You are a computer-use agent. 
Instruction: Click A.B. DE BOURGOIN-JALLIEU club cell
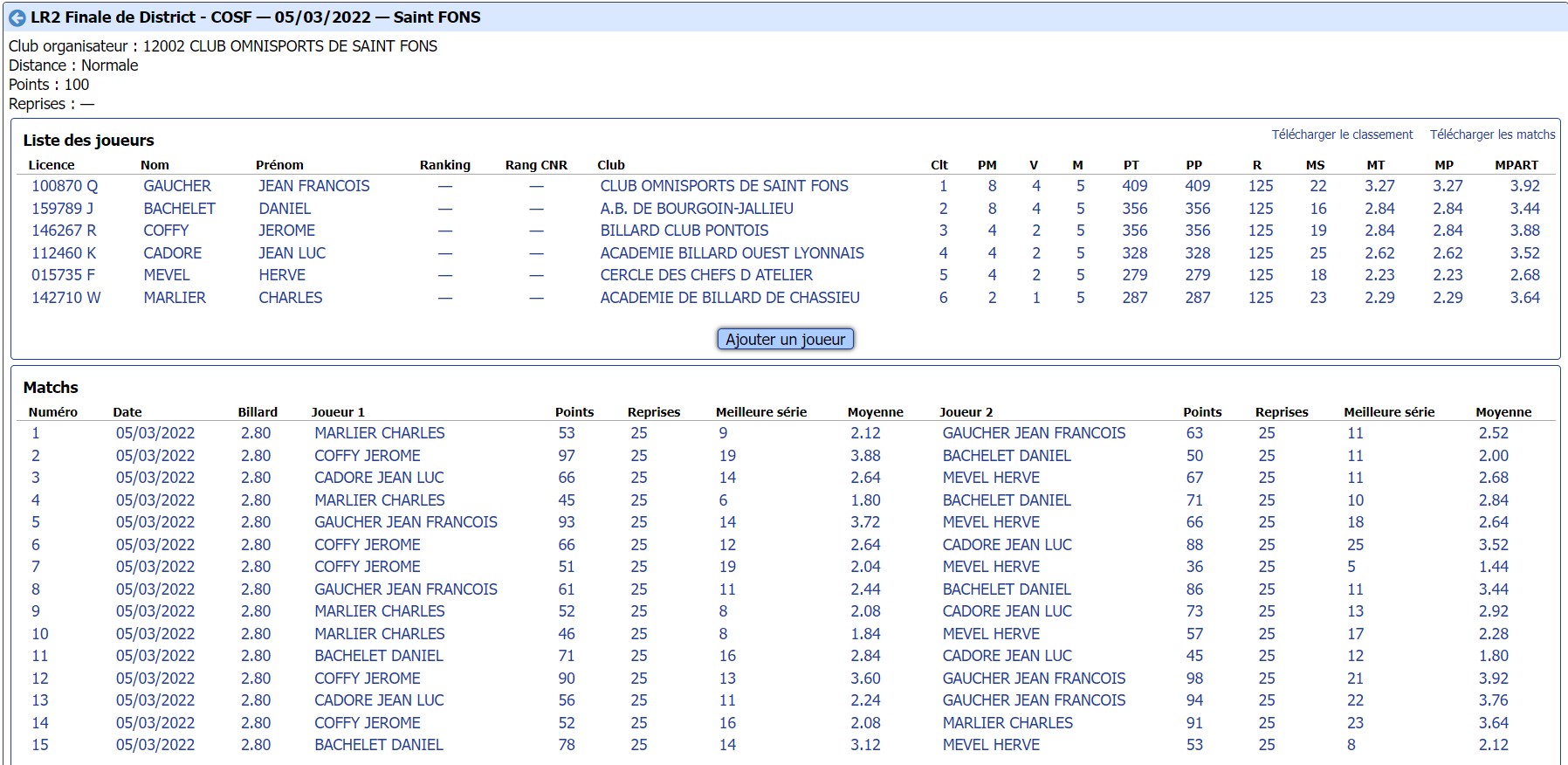click(697, 209)
